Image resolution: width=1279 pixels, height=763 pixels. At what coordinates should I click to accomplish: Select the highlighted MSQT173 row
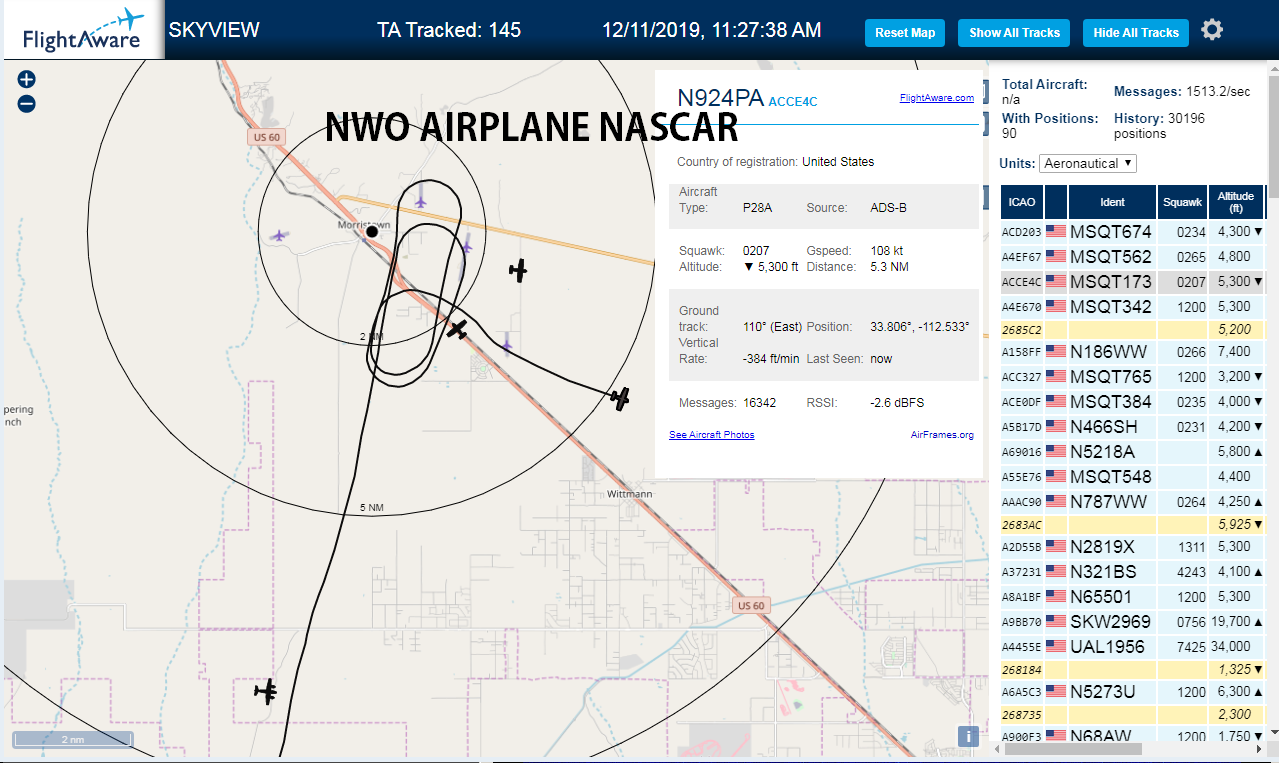pyautogui.click(x=1133, y=282)
